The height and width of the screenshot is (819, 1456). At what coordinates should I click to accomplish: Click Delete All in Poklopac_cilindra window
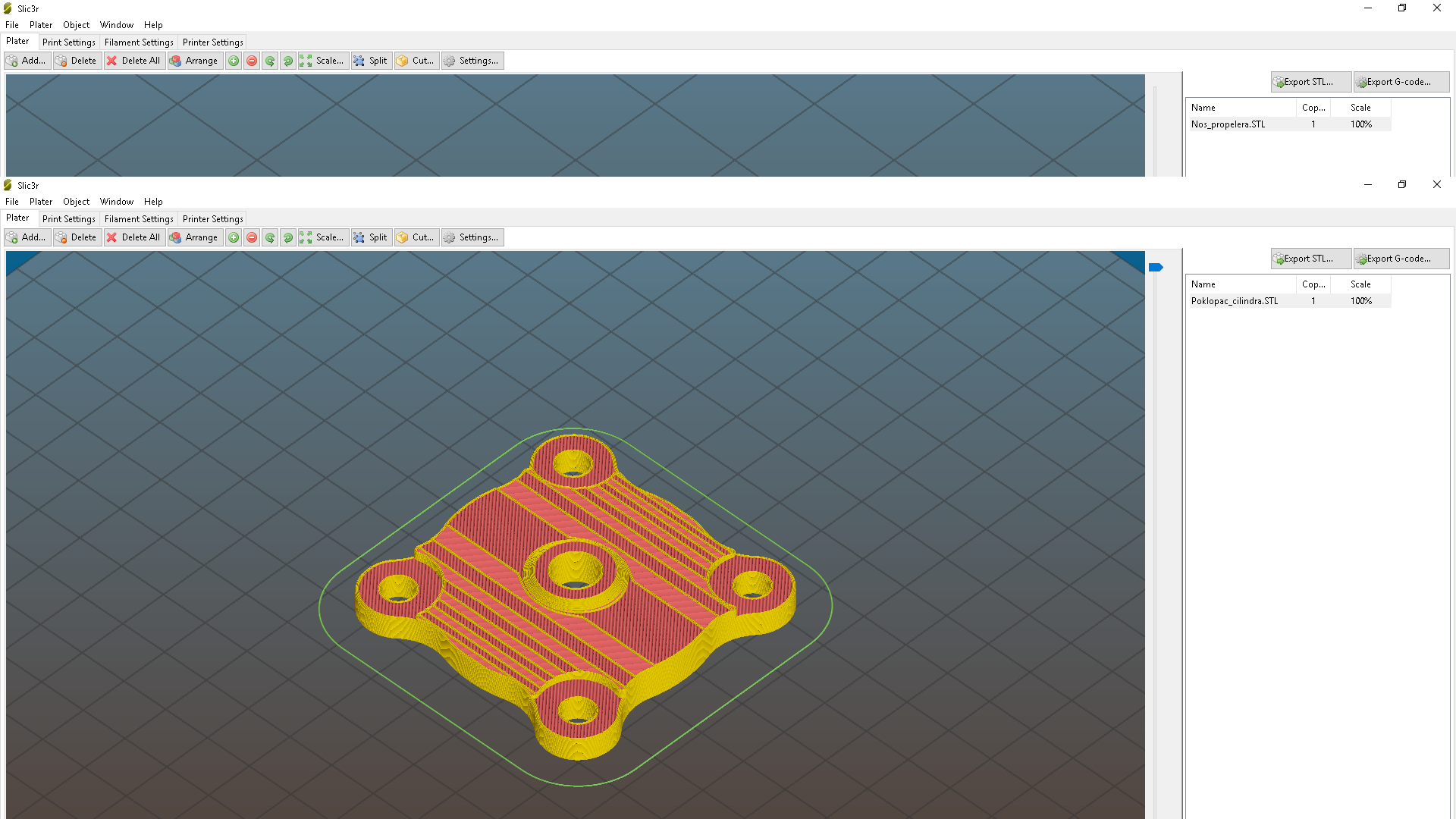point(134,237)
